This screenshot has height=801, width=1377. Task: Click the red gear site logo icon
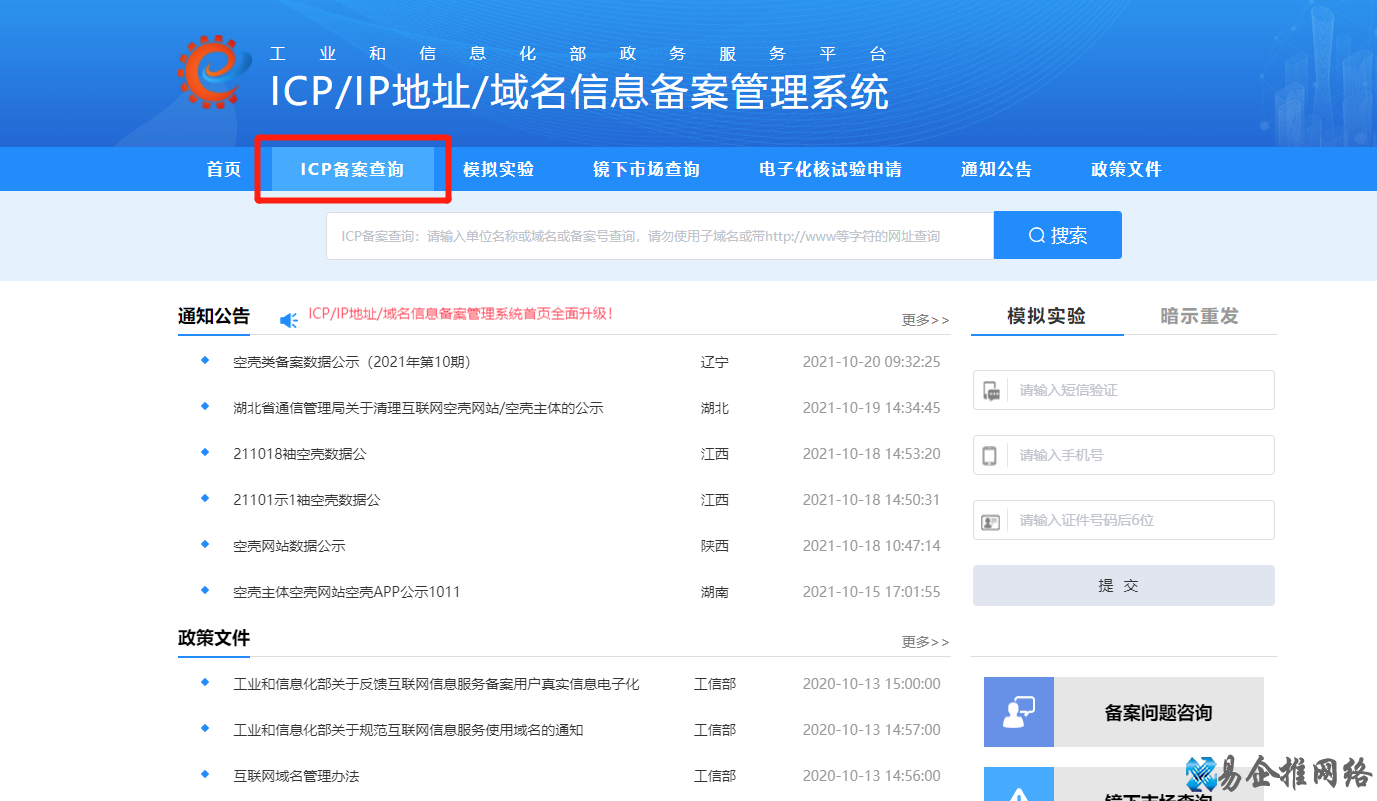[208, 73]
